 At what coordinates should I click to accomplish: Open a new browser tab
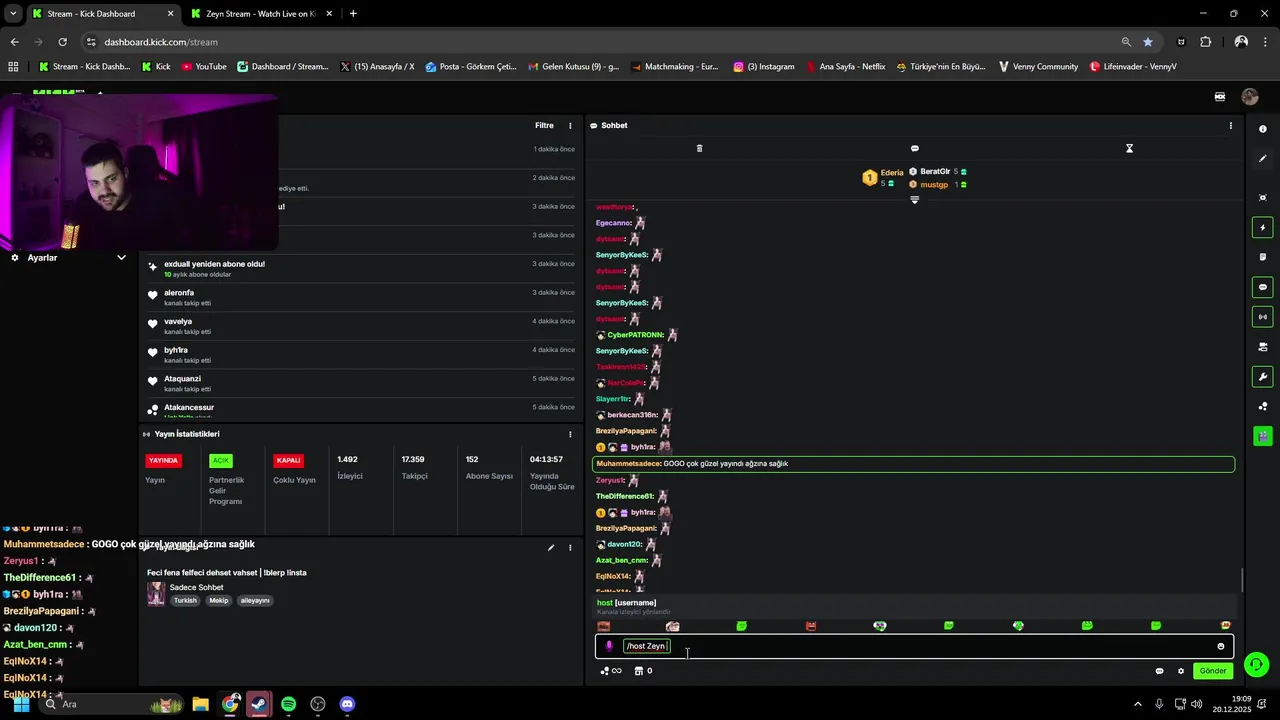[x=353, y=14]
